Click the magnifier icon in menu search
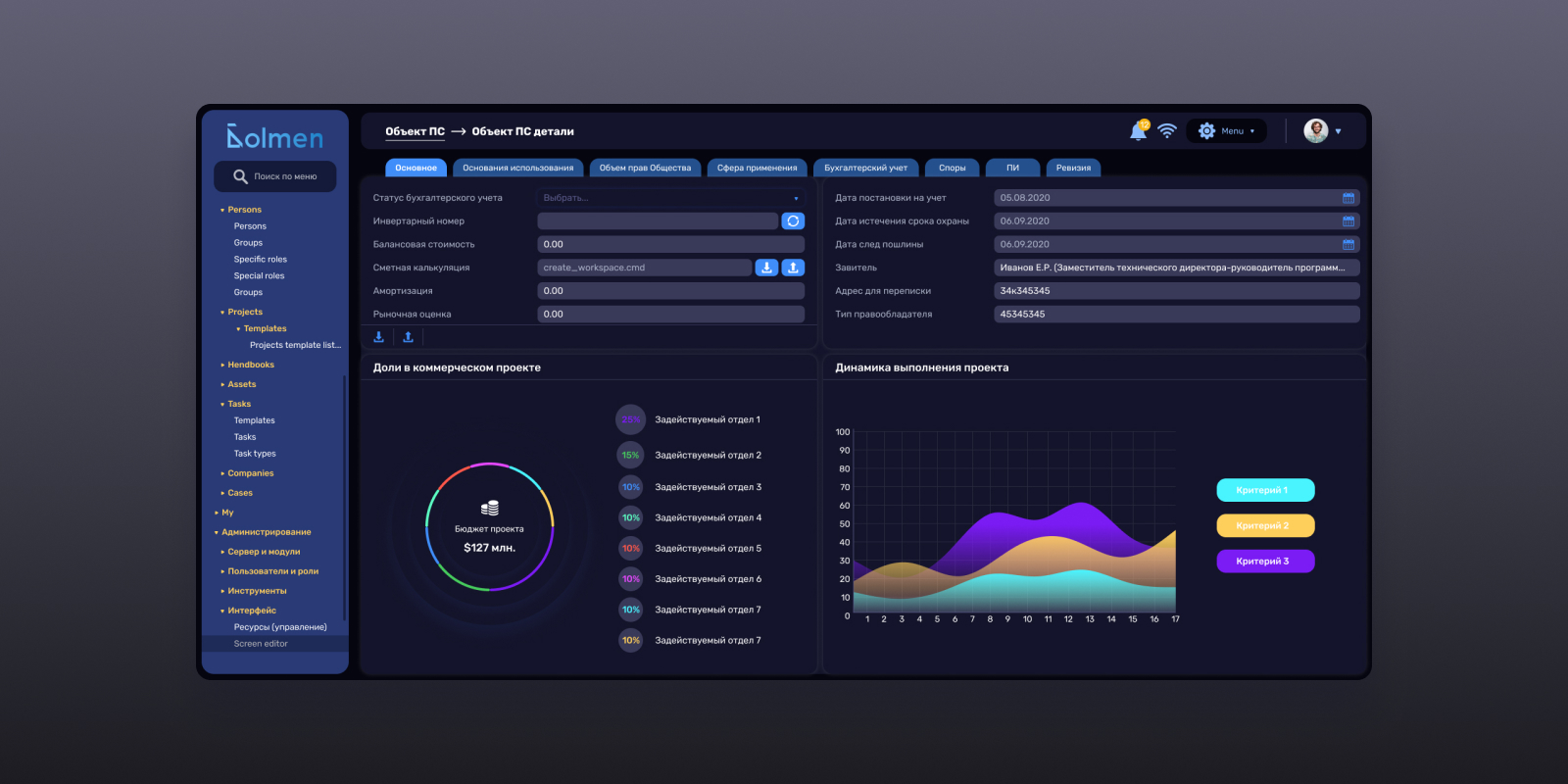This screenshot has height=784, width=1568. click(240, 176)
